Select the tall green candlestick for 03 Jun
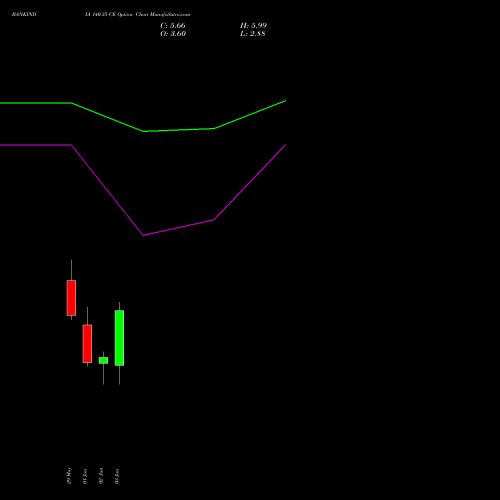This screenshot has width=500, height=500. 119,338
